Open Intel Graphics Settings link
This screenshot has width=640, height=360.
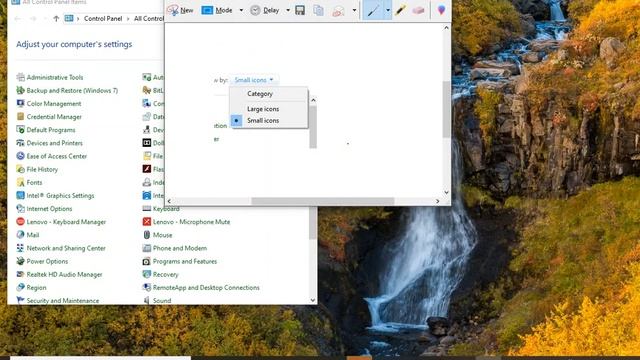coord(60,196)
